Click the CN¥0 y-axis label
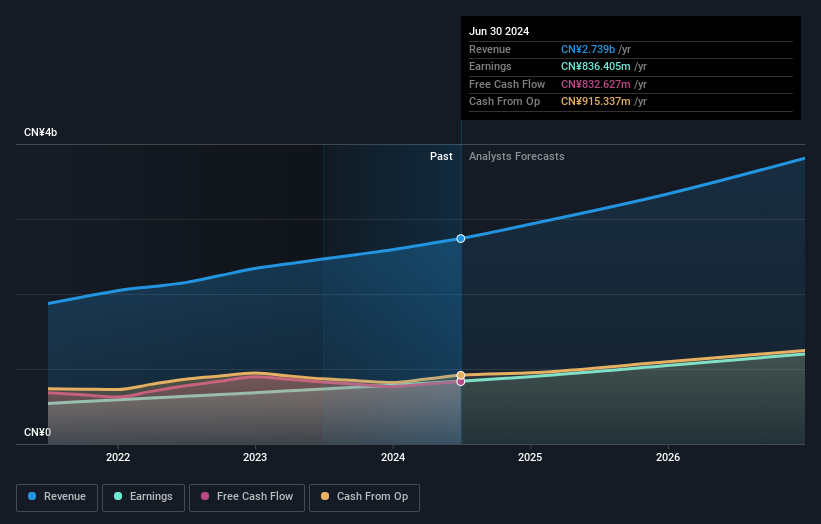 click(38, 432)
